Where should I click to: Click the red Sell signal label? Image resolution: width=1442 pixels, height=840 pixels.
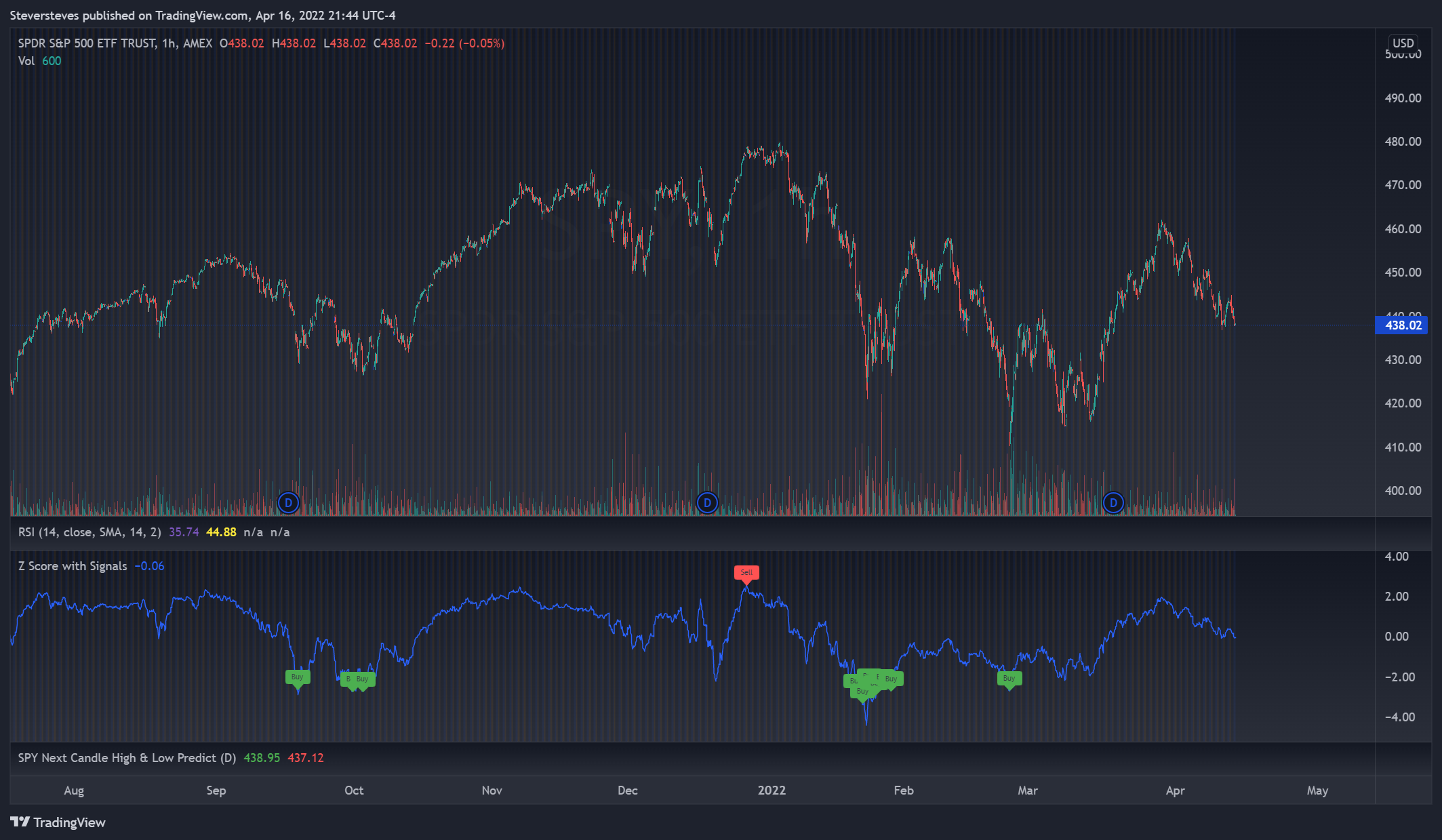point(746,573)
